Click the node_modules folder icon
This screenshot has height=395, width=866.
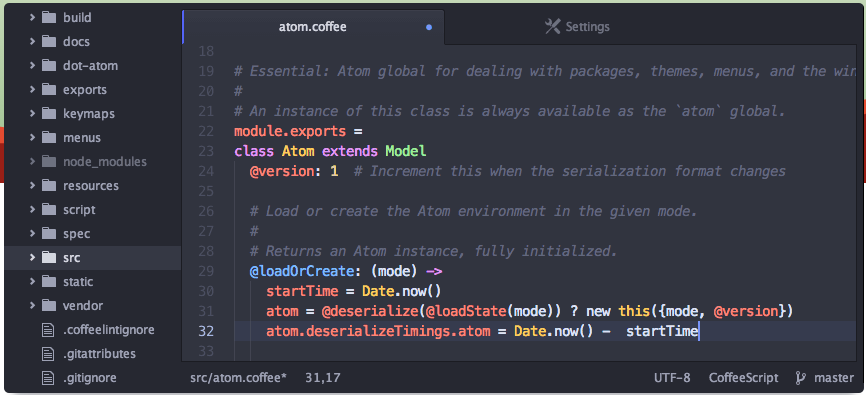tap(49, 162)
